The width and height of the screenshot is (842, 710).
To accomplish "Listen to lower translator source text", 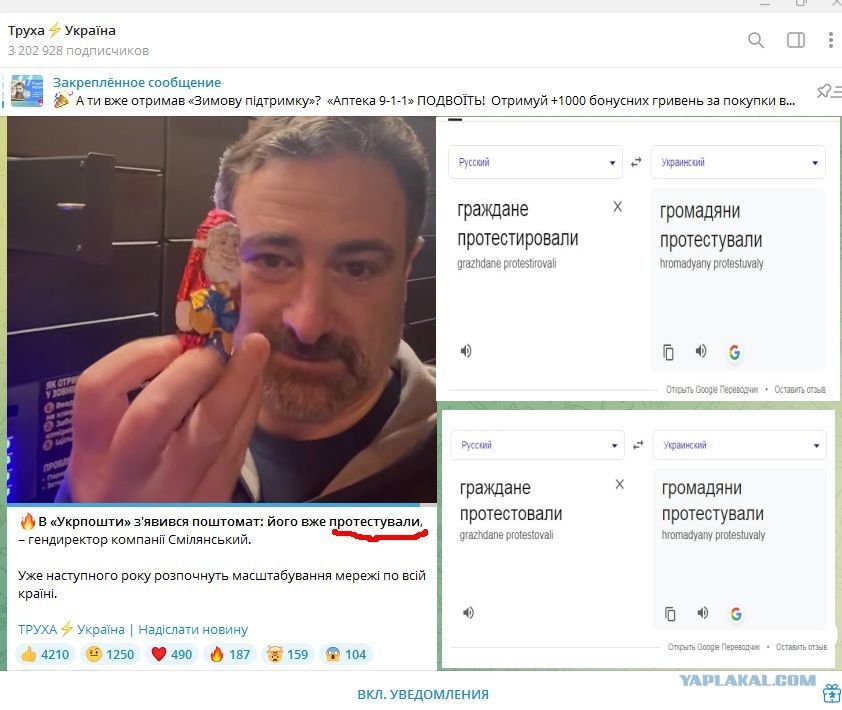I will [468, 613].
